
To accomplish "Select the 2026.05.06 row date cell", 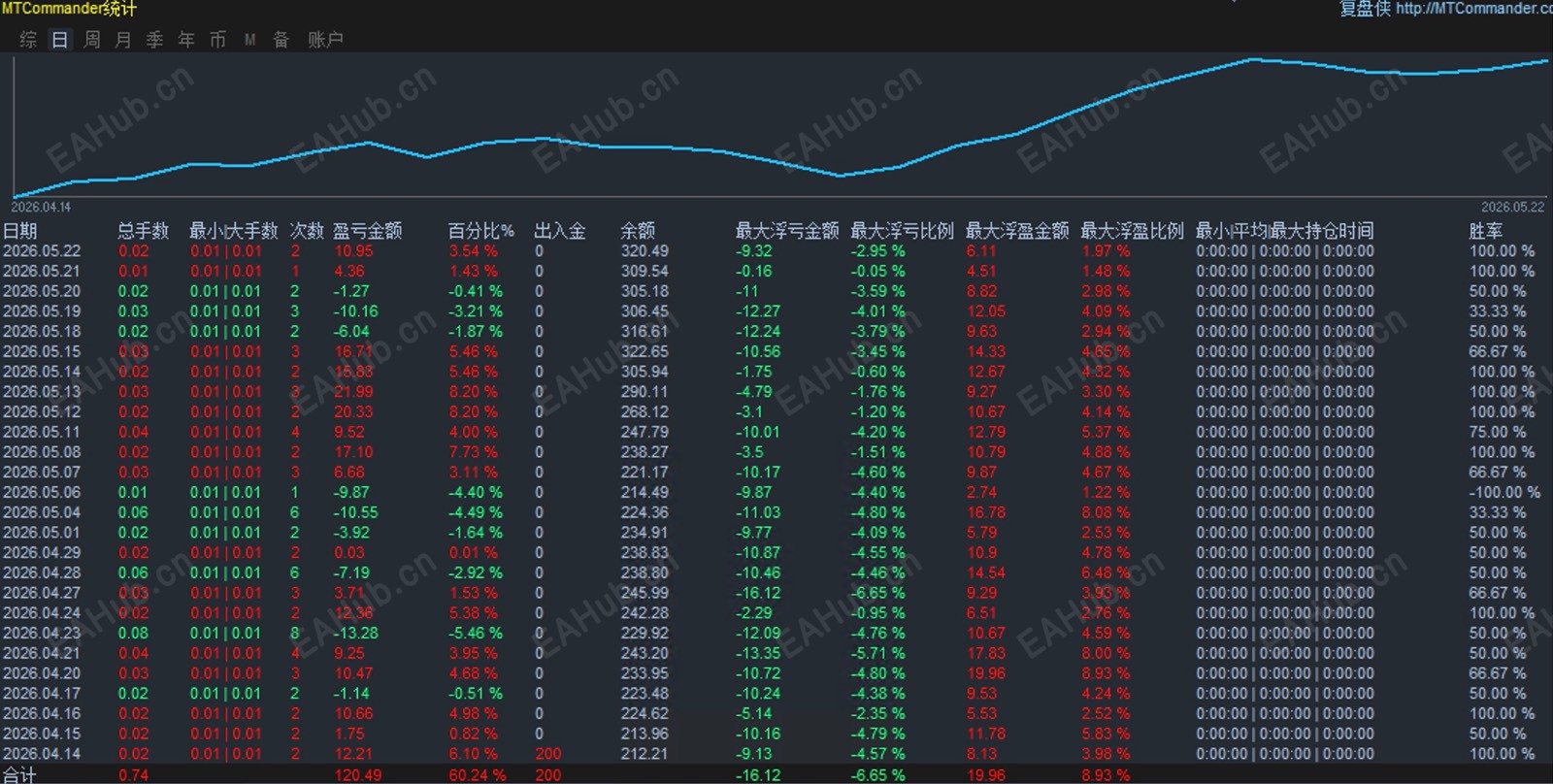I will pos(42,493).
